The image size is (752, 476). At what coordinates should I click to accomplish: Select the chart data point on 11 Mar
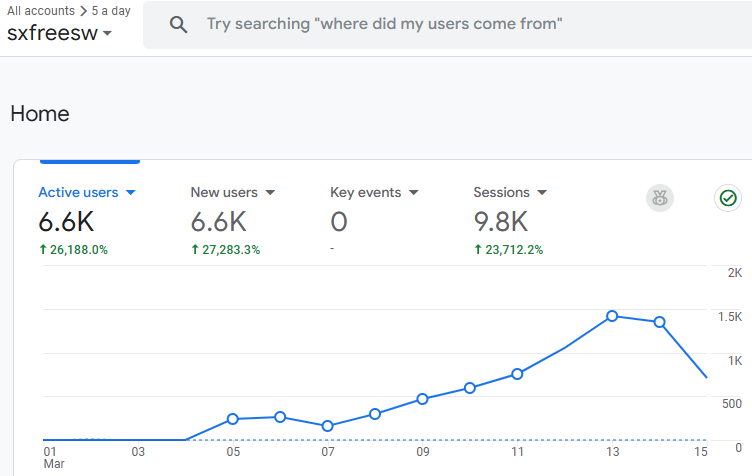tap(517, 374)
